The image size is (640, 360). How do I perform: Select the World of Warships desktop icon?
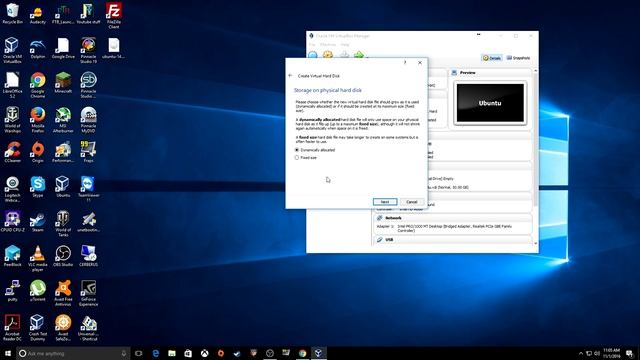click(x=12, y=120)
